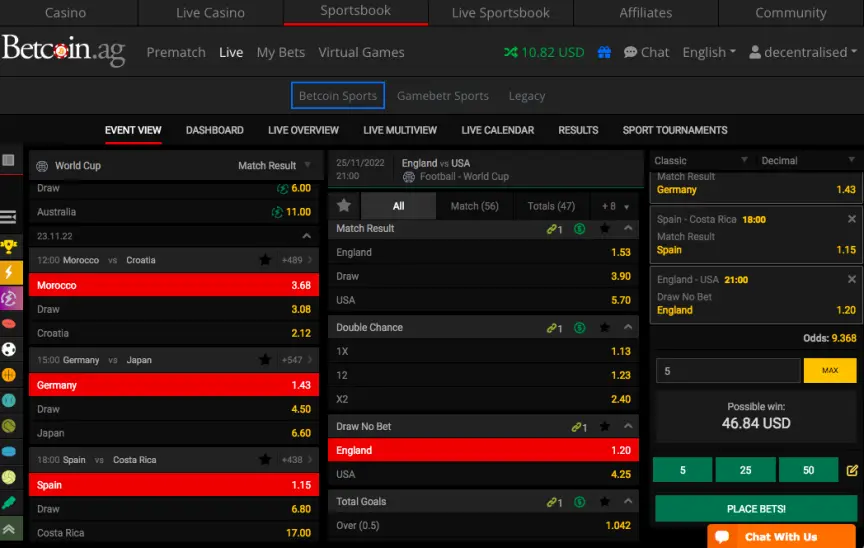Collapse the Match Result market
Screen dimensions: 864x548
628,228
